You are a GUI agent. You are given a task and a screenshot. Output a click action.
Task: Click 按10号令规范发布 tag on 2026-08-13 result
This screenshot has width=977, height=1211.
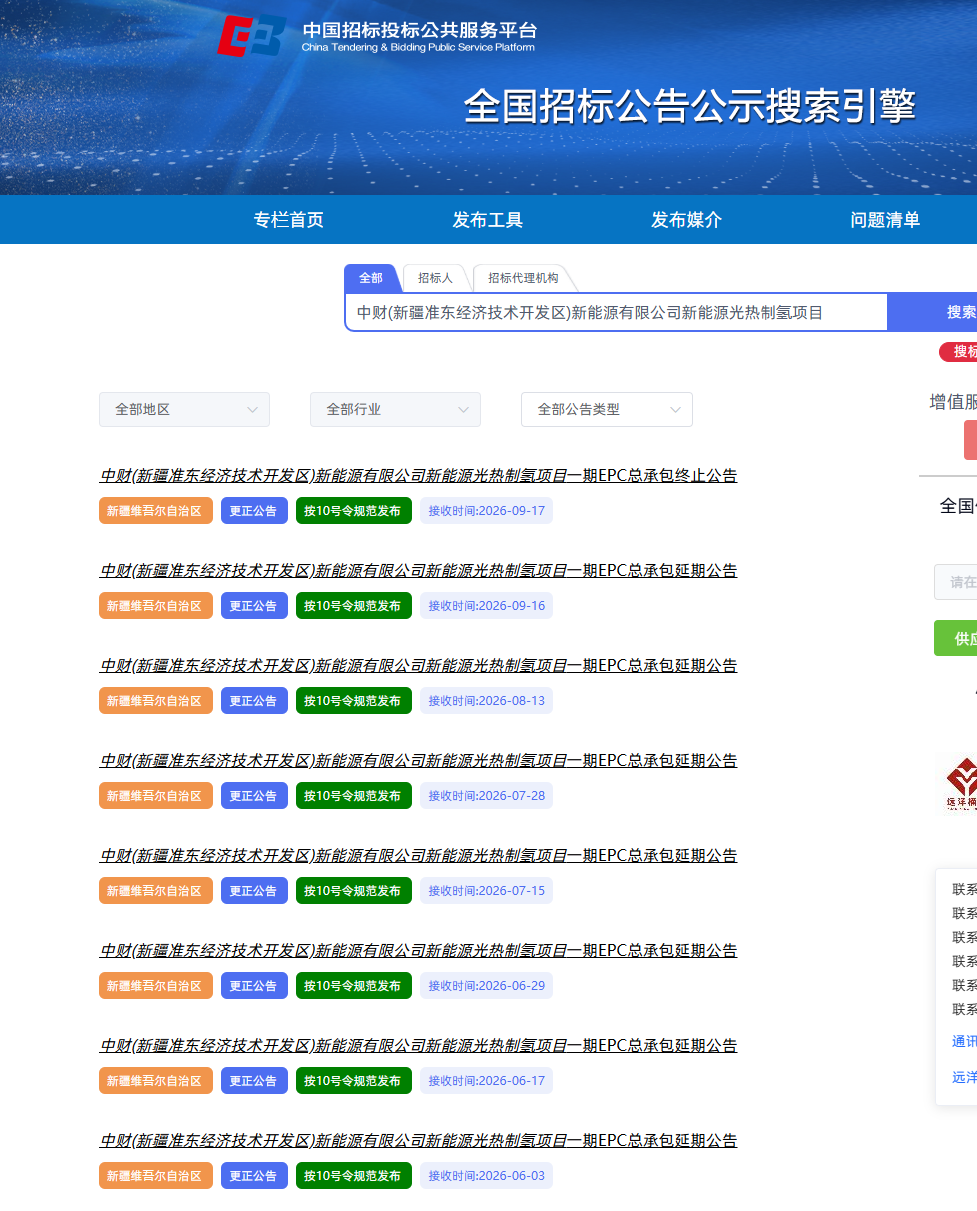point(354,701)
